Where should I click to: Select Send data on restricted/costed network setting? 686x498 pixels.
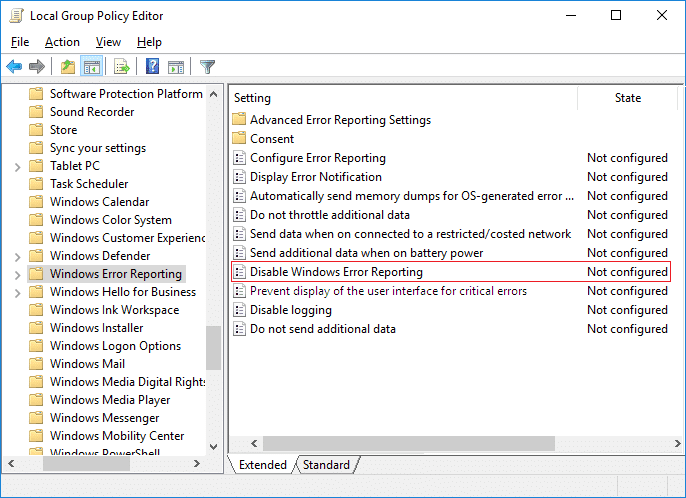coord(410,234)
